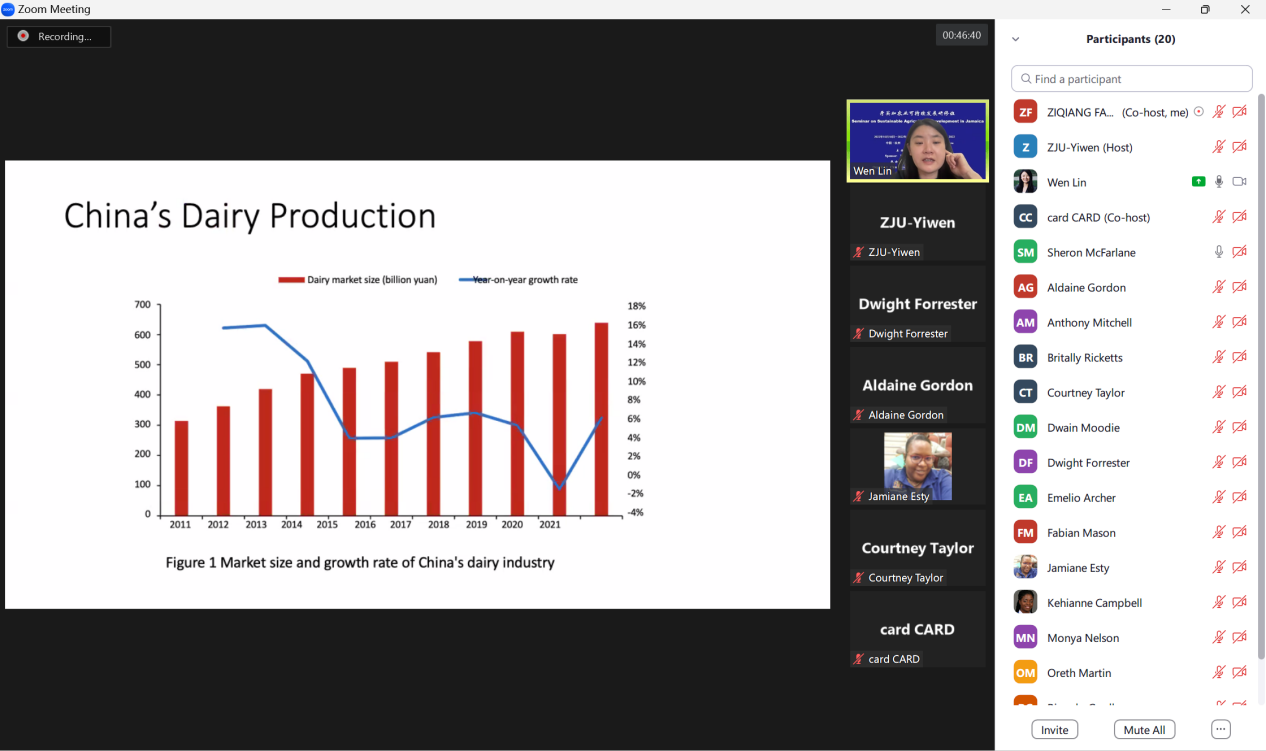Screen dimensions: 1266x751
Task: Click Wen Lin's microphone icon in list
Action: 1219,182
